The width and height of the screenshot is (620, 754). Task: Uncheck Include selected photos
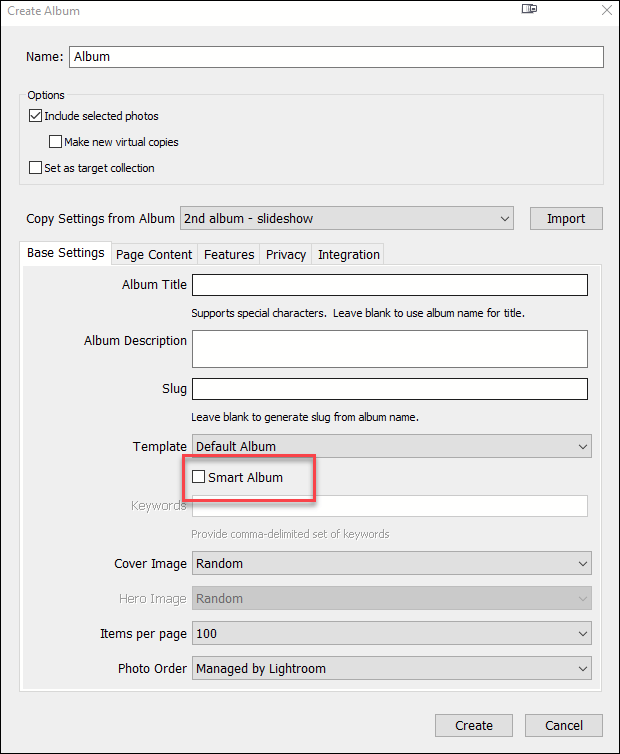[x=35, y=116]
